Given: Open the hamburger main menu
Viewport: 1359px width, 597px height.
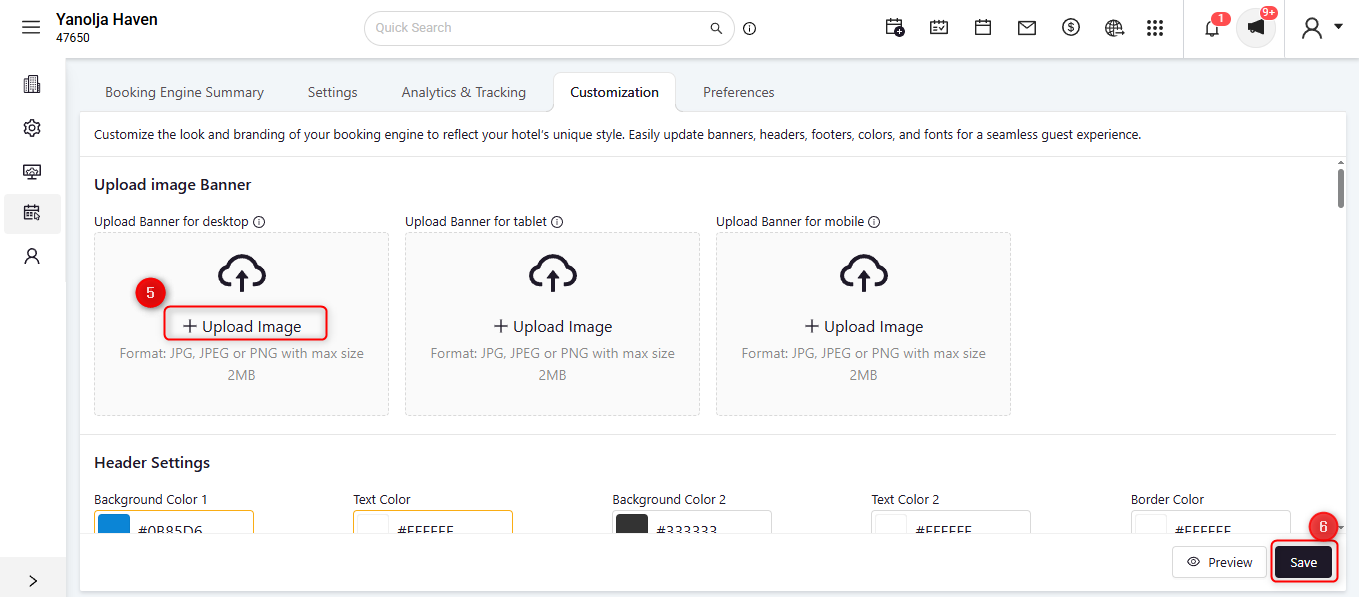Looking at the screenshot, I should coord(31,27).
